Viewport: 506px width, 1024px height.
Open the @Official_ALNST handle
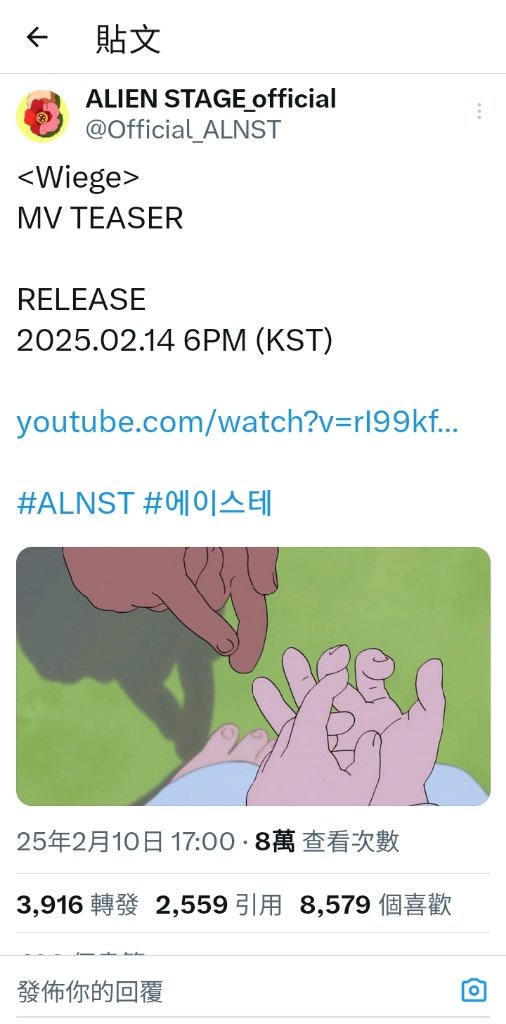183,129
